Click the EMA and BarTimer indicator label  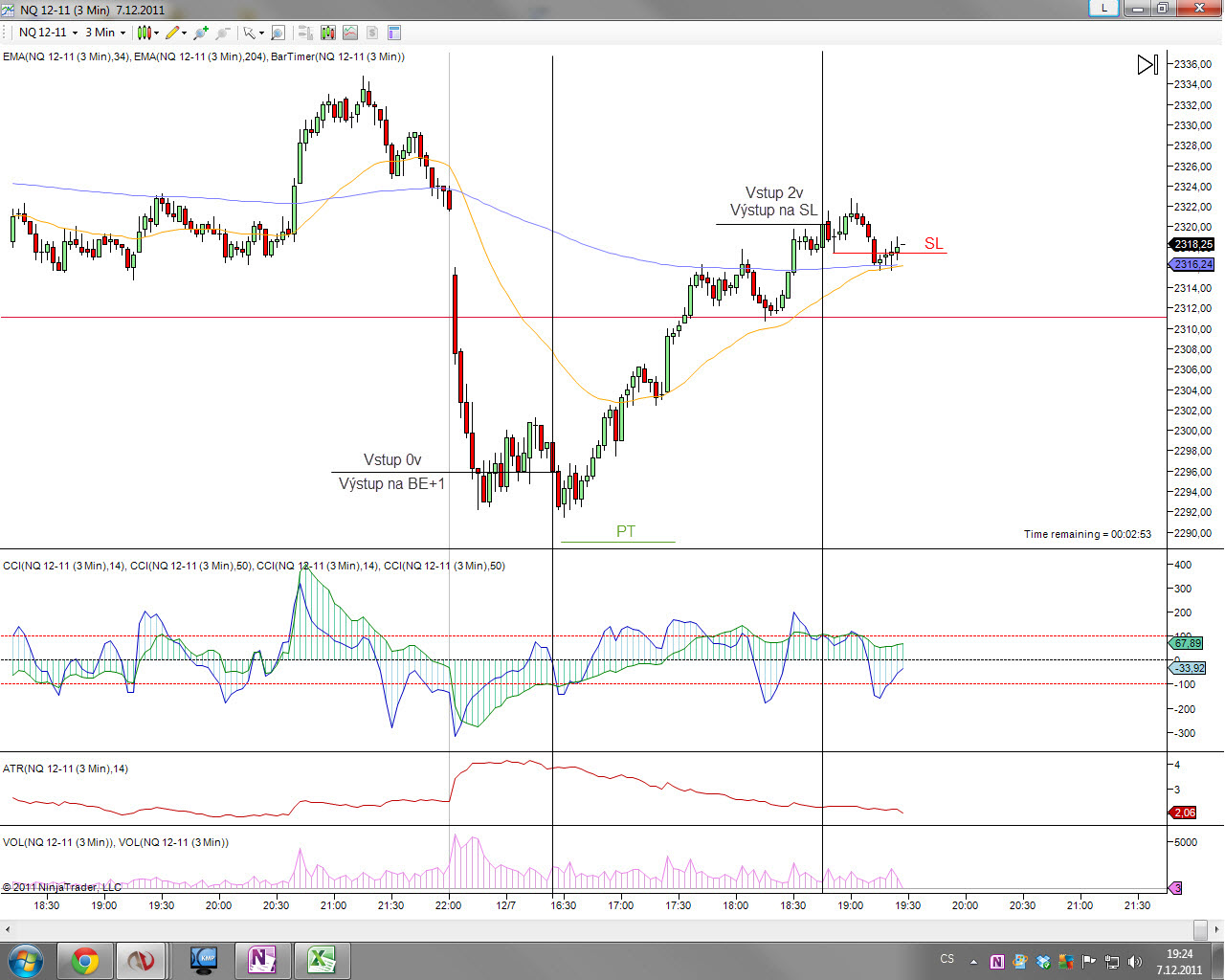204,57
